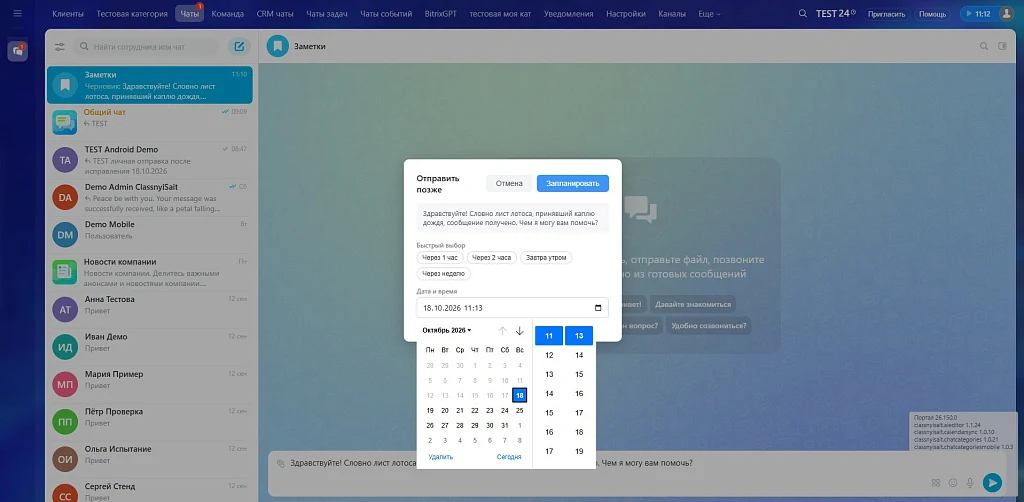The width and height of the screenshot is (1024, 502).
Task: Open Demo Admin ClassnyiSait chat
Action: tap(150, 197)
